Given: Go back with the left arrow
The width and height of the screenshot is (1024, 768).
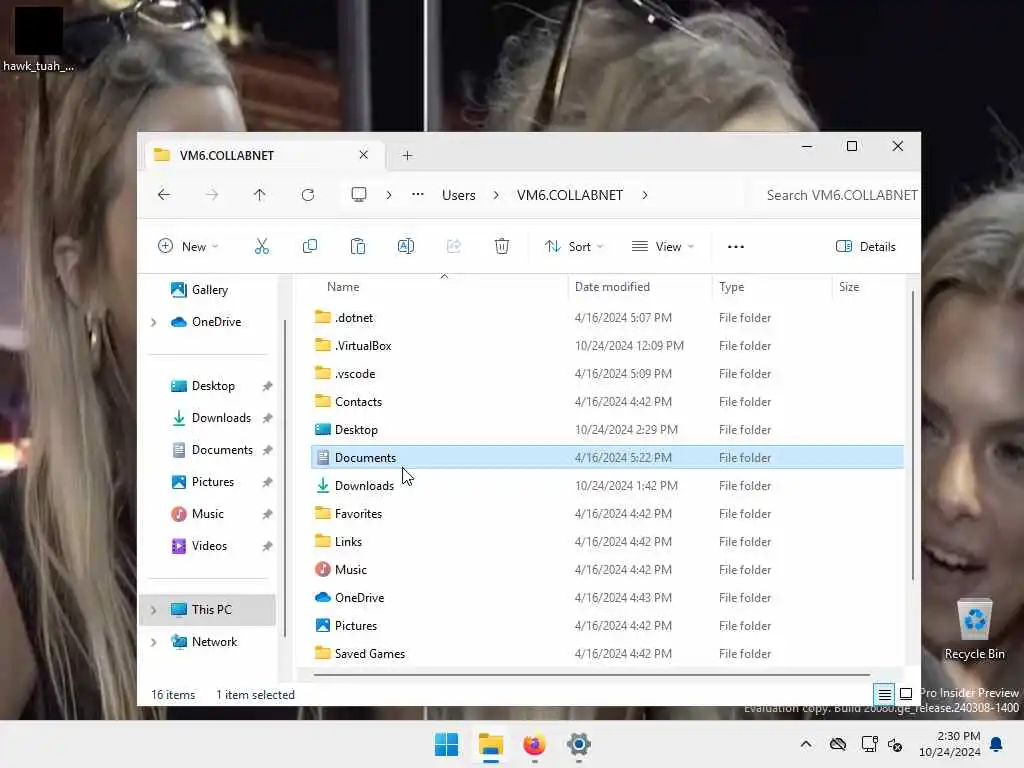Looking at the screenshot, I should [164, 195].
